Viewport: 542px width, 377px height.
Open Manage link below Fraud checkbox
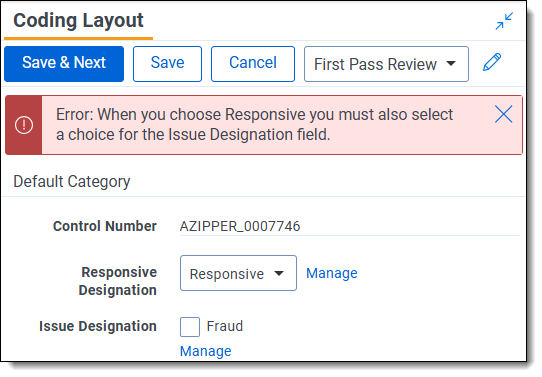[206, 351]
